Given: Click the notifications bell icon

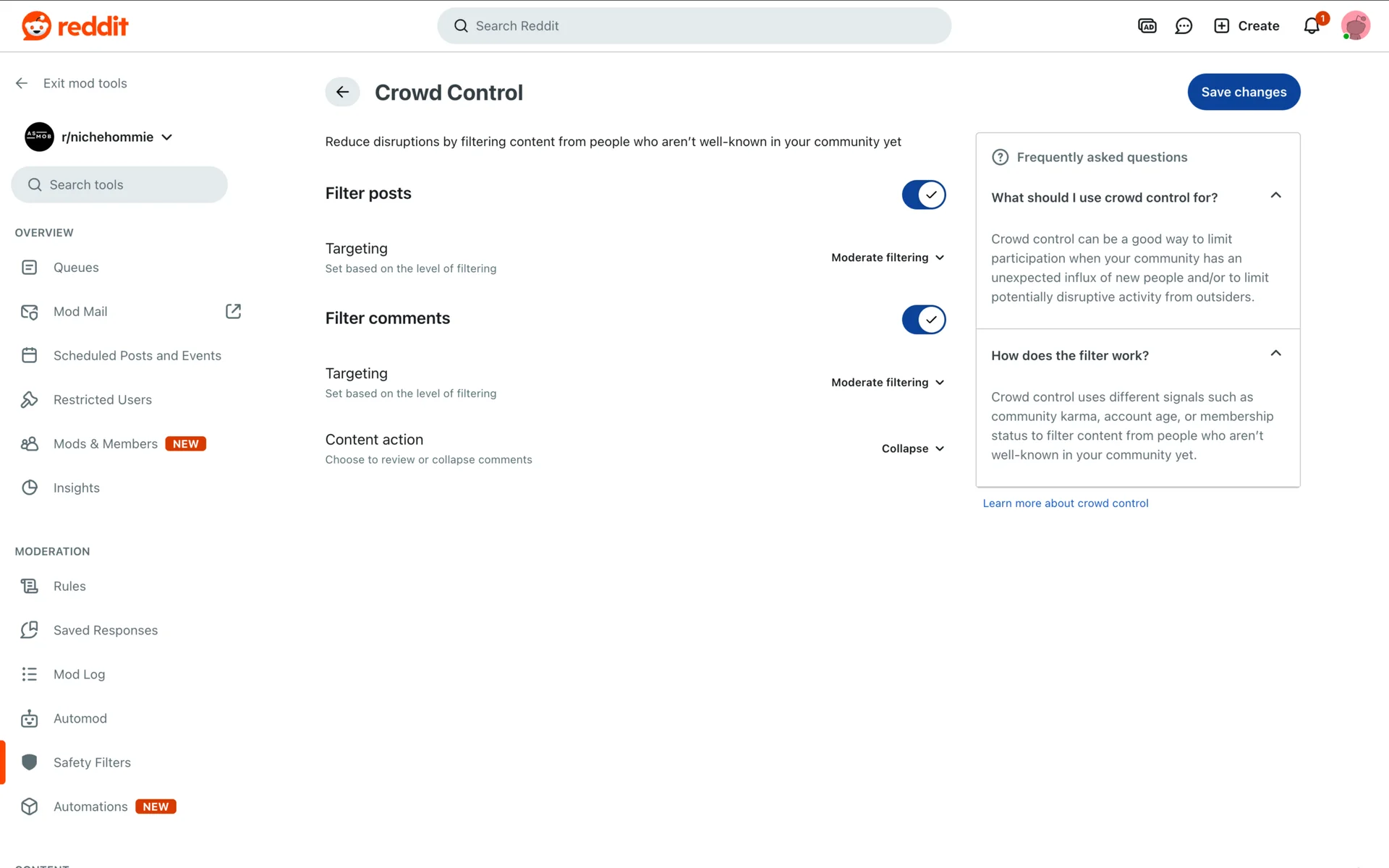Looking at the screenshot, I should coord(1311,27).
